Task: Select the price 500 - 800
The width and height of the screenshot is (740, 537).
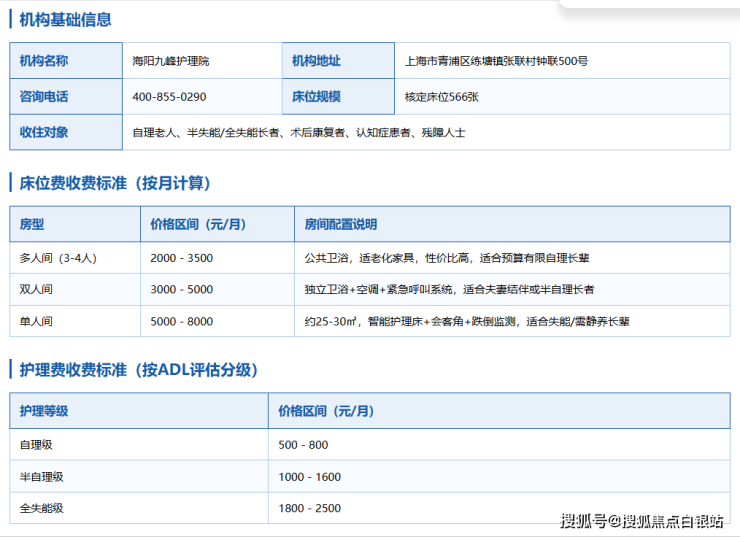Action: click(303, 445)
